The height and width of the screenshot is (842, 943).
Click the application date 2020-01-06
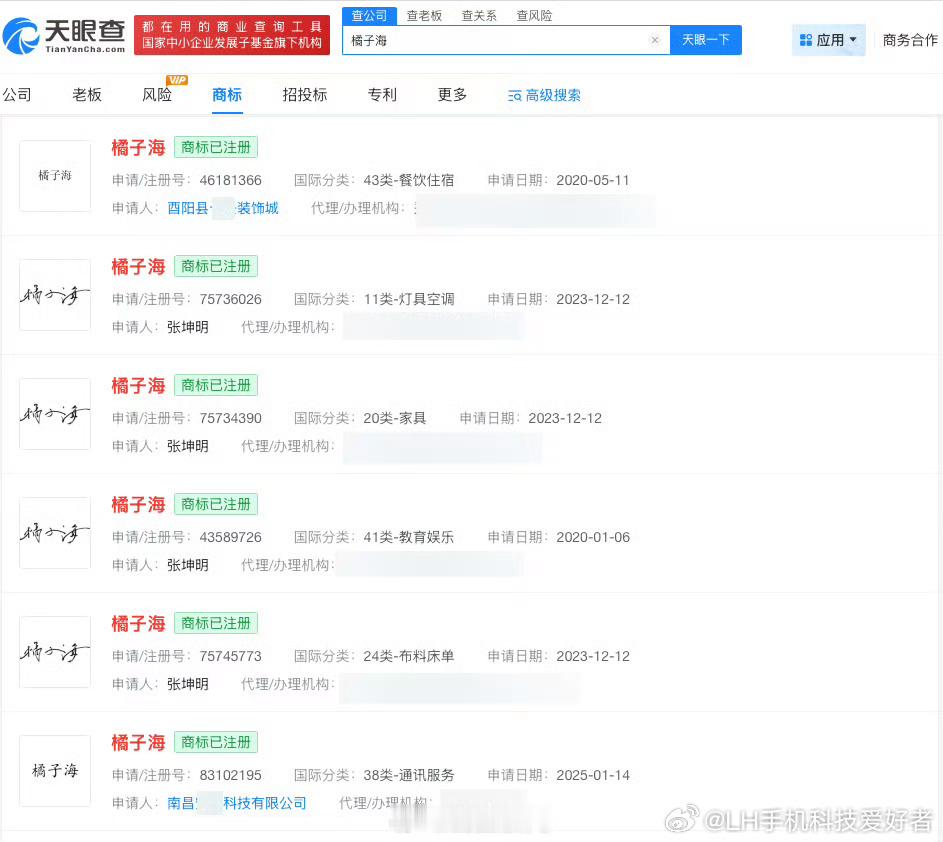pos(593,538)
